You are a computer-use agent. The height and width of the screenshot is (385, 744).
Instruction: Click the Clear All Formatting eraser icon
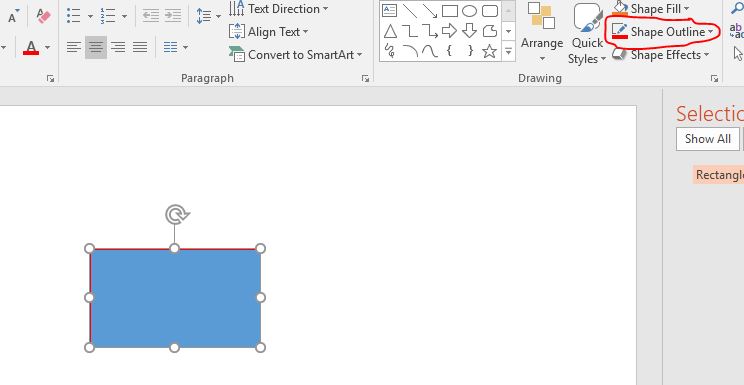[43, 16]
